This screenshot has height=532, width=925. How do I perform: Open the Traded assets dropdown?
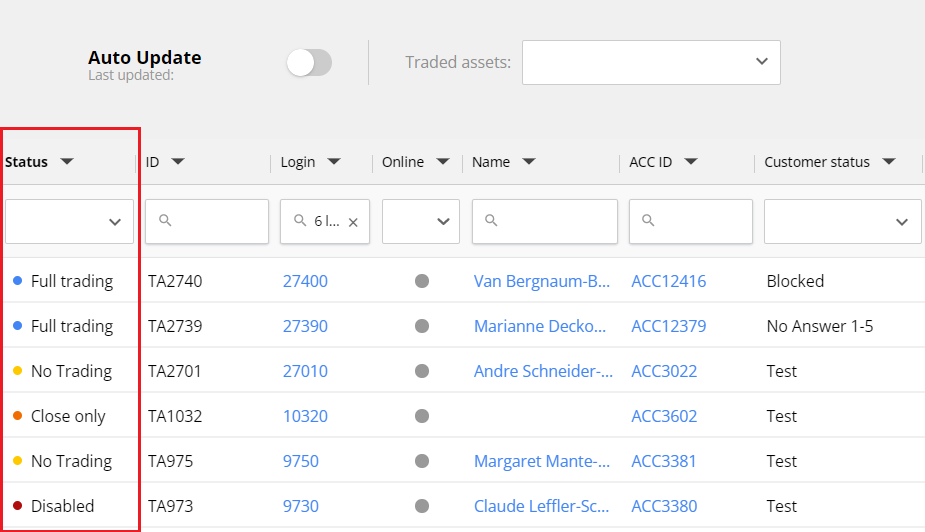pos(651,62)
